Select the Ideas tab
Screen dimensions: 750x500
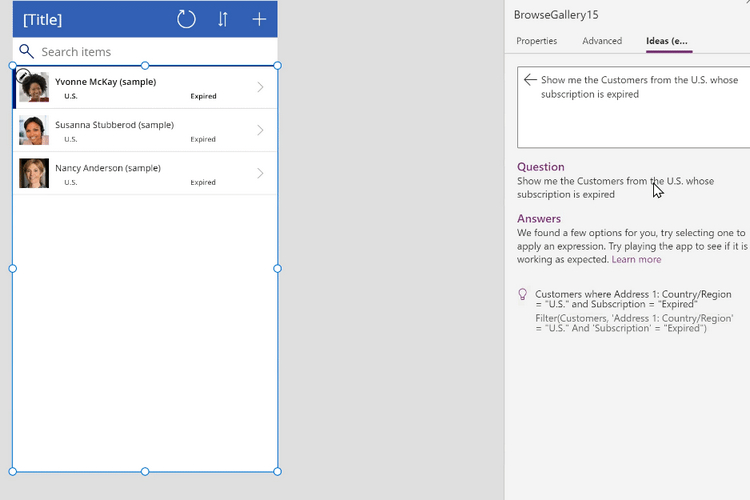[x=667, y=41]
